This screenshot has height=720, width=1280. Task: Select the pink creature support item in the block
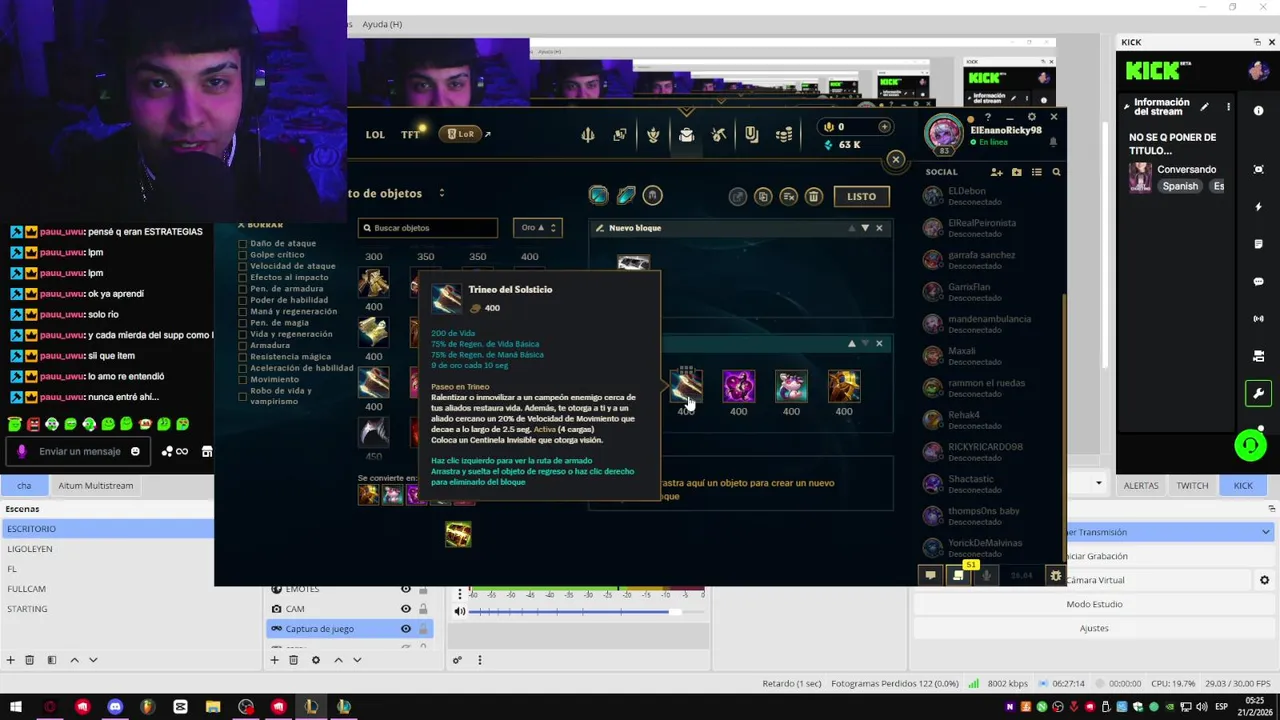point(791,386)
